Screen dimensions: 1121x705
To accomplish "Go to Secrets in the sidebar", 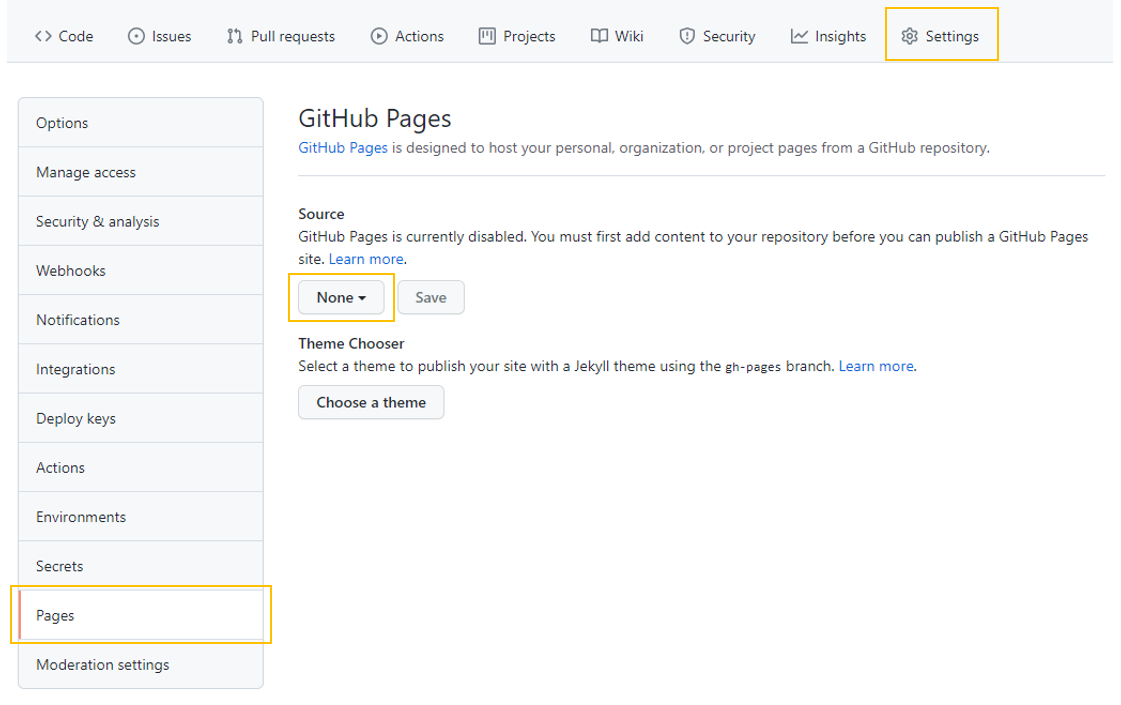I will click(x=141, y=567).
